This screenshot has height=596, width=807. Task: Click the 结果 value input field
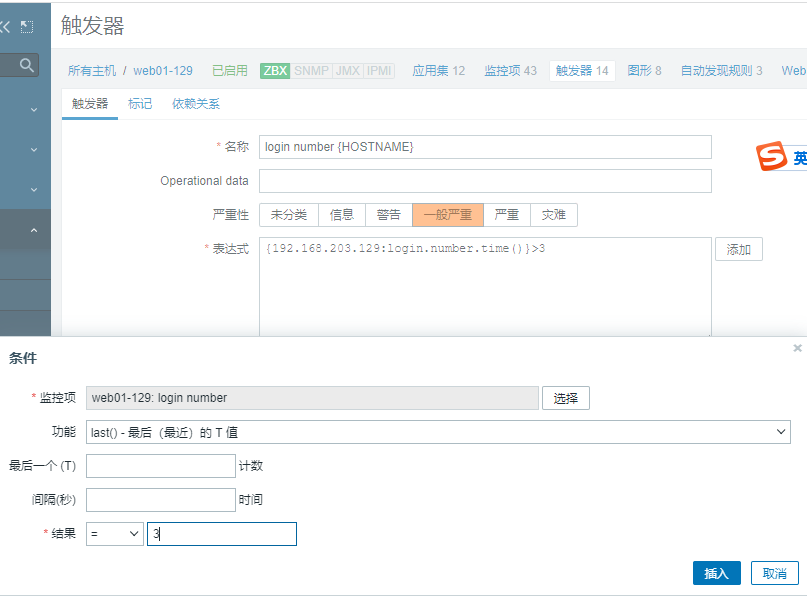pyautogui.click(x=222, y=534)
